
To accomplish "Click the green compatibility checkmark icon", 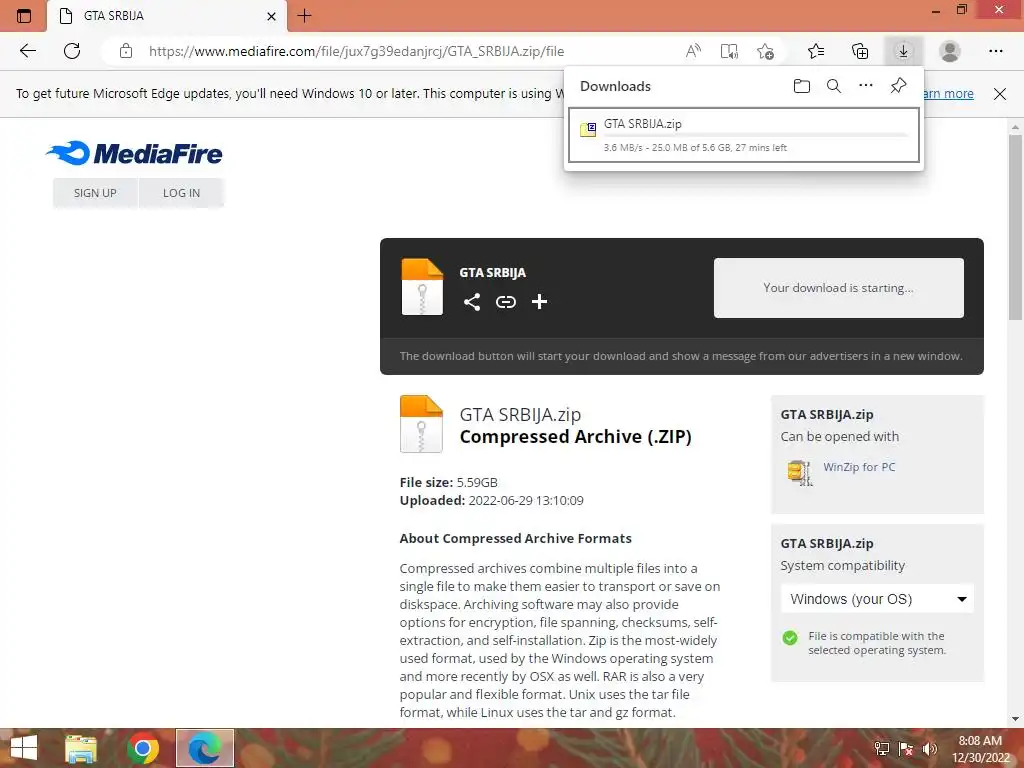I will point(790,638).
